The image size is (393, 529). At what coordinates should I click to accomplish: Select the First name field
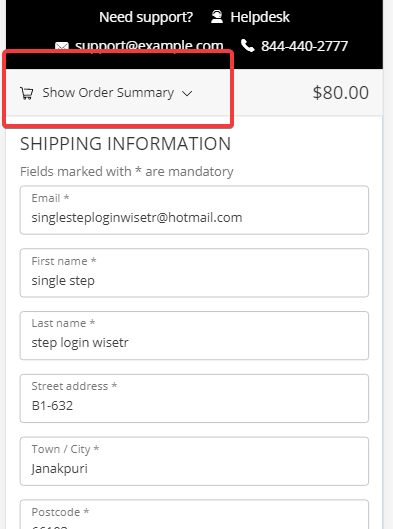pos(194,273)
